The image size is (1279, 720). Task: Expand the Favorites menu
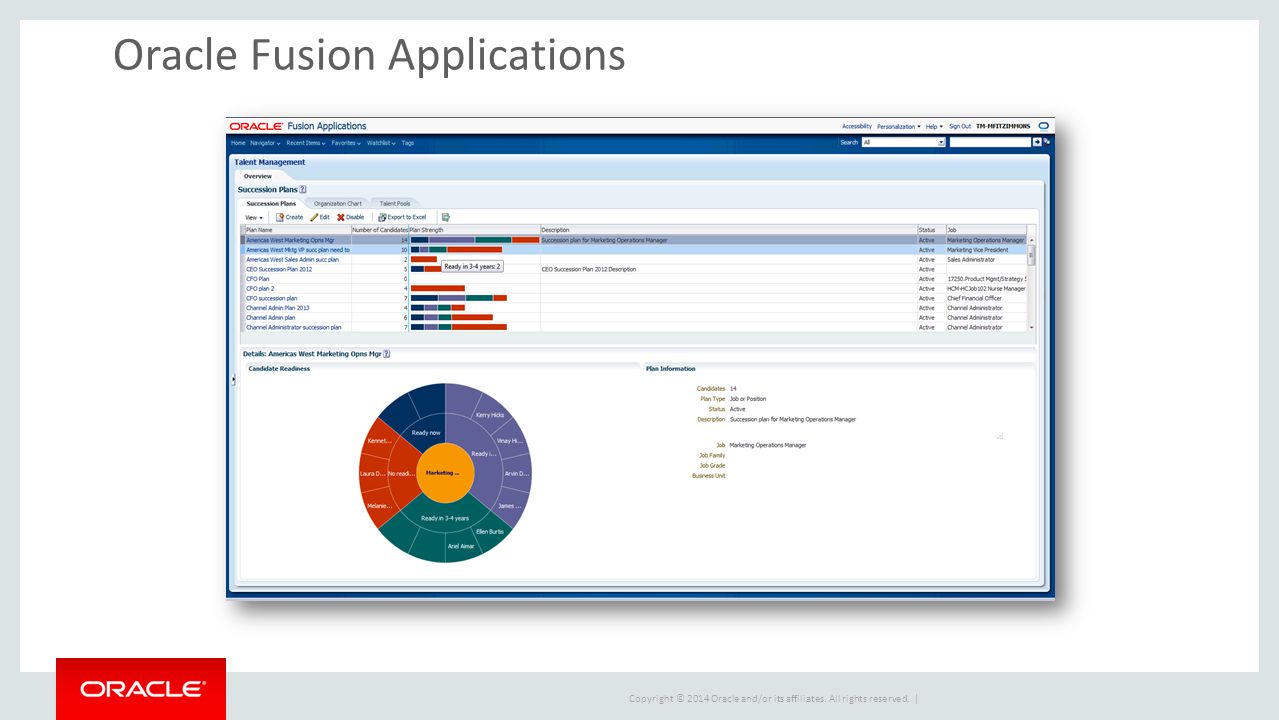[346, 143]
